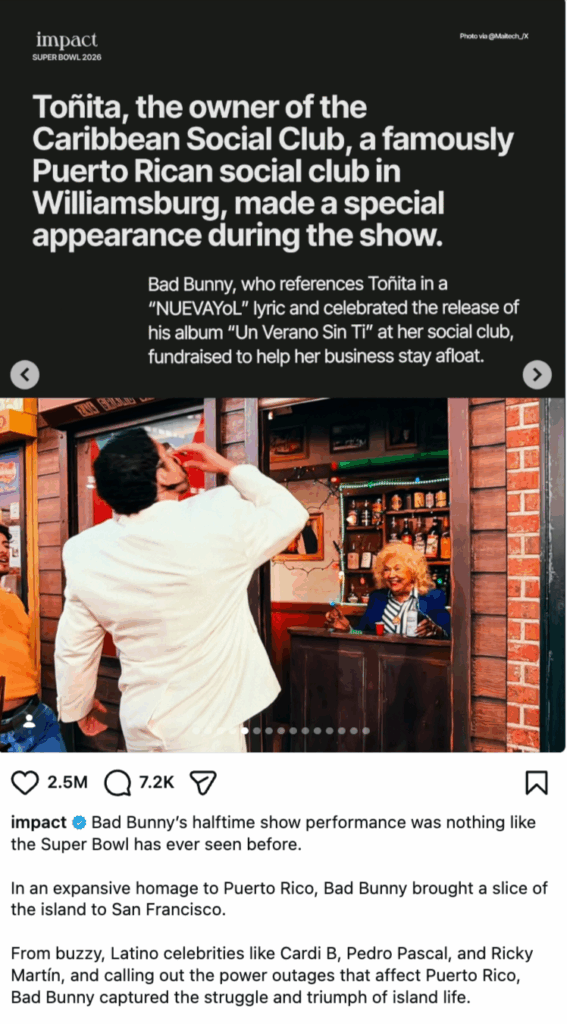Click the blue verified badge

pos(79,822)
